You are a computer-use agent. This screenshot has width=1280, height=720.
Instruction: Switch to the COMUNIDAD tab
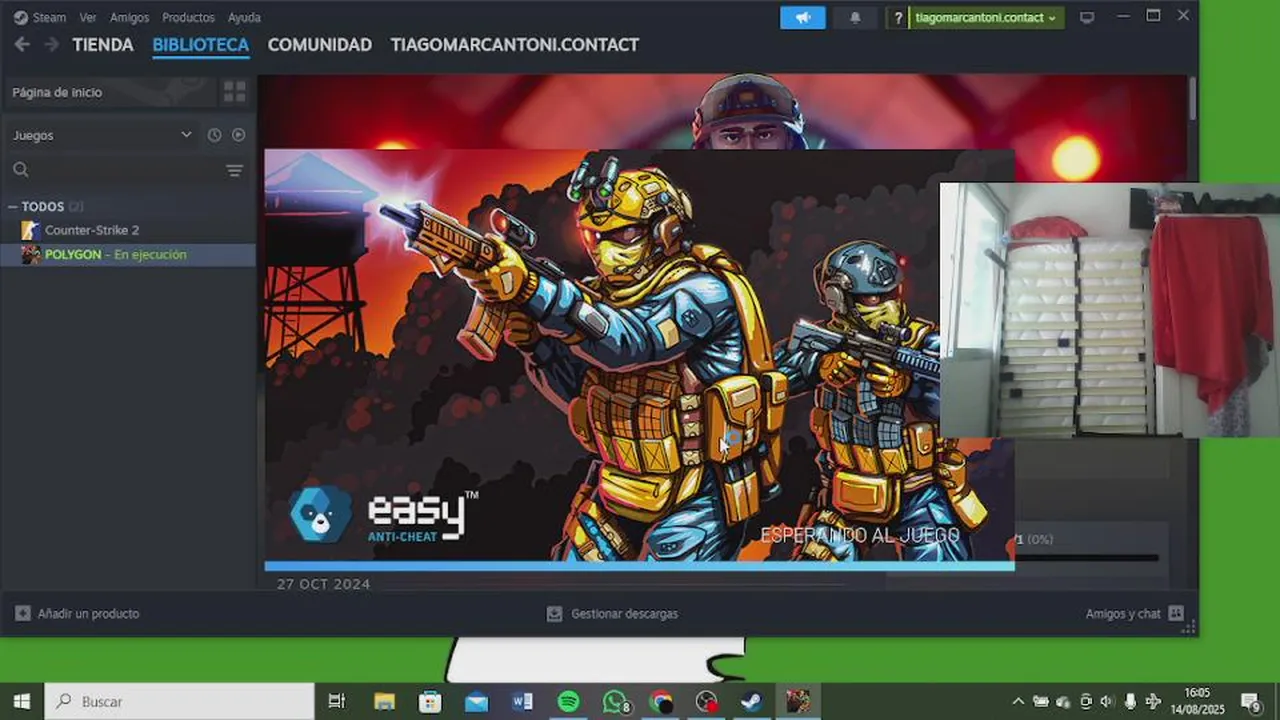tap(320, 45)
